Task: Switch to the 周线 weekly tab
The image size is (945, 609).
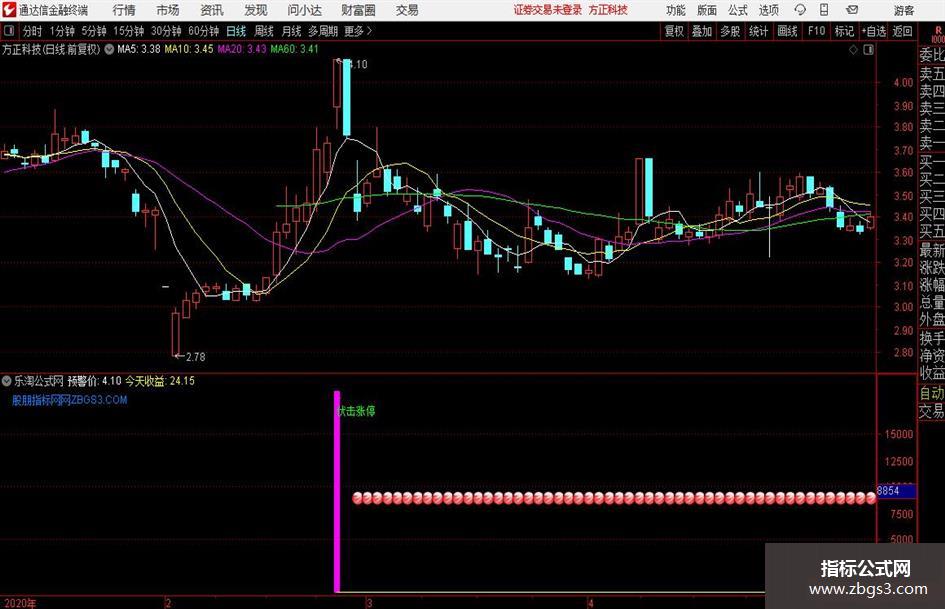Action: [264, 31]
